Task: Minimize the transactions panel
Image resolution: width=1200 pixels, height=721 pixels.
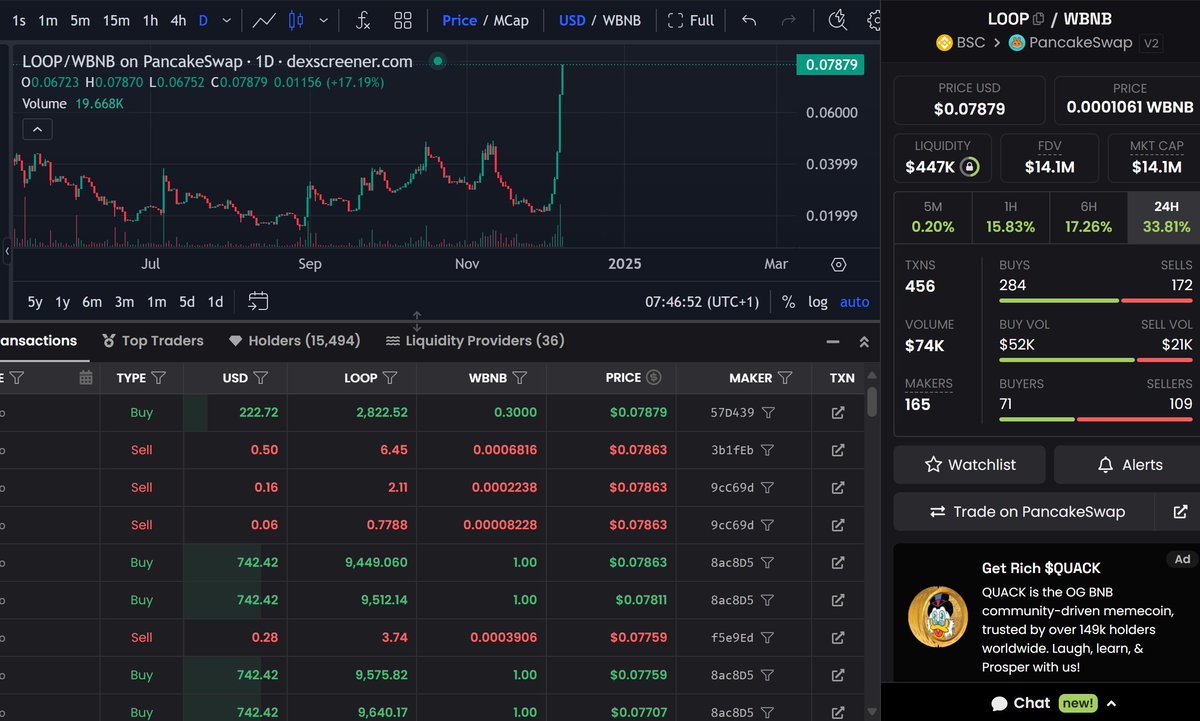Action: [832, 342]
